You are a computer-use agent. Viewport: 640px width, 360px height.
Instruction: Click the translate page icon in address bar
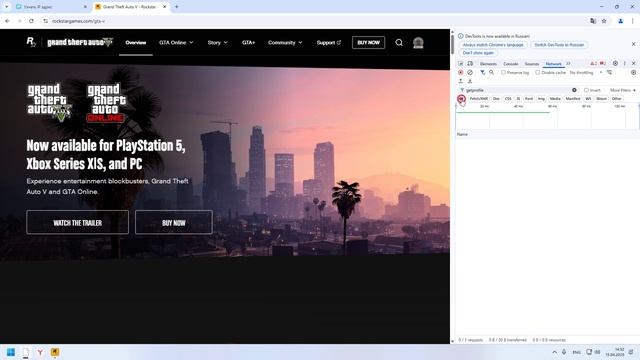pyautogui.click(x=593, y=21)
